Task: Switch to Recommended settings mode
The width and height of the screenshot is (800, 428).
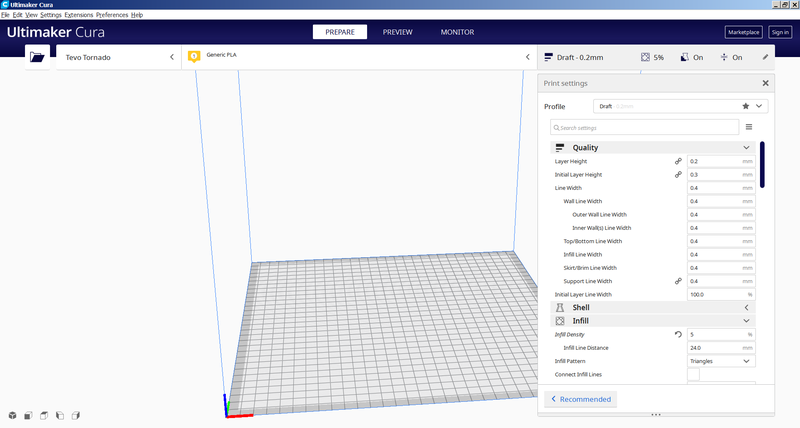Action: 581,399
